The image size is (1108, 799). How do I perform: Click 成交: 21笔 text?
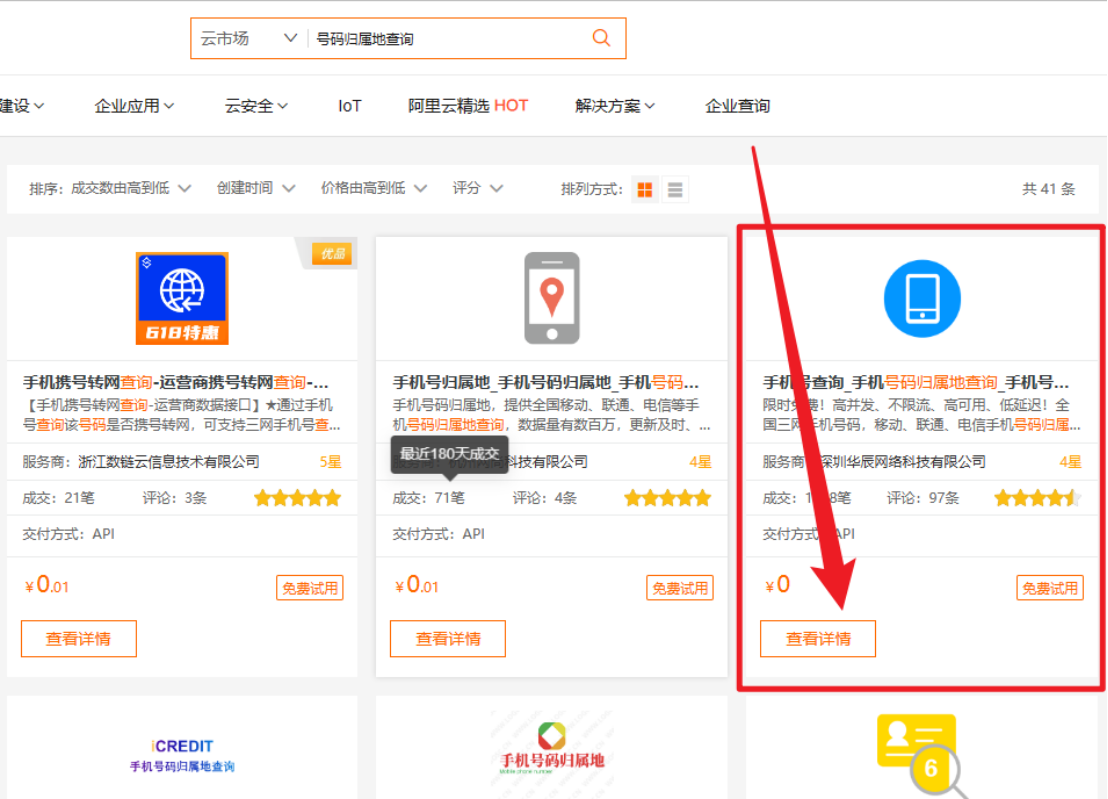coord(59,498)
